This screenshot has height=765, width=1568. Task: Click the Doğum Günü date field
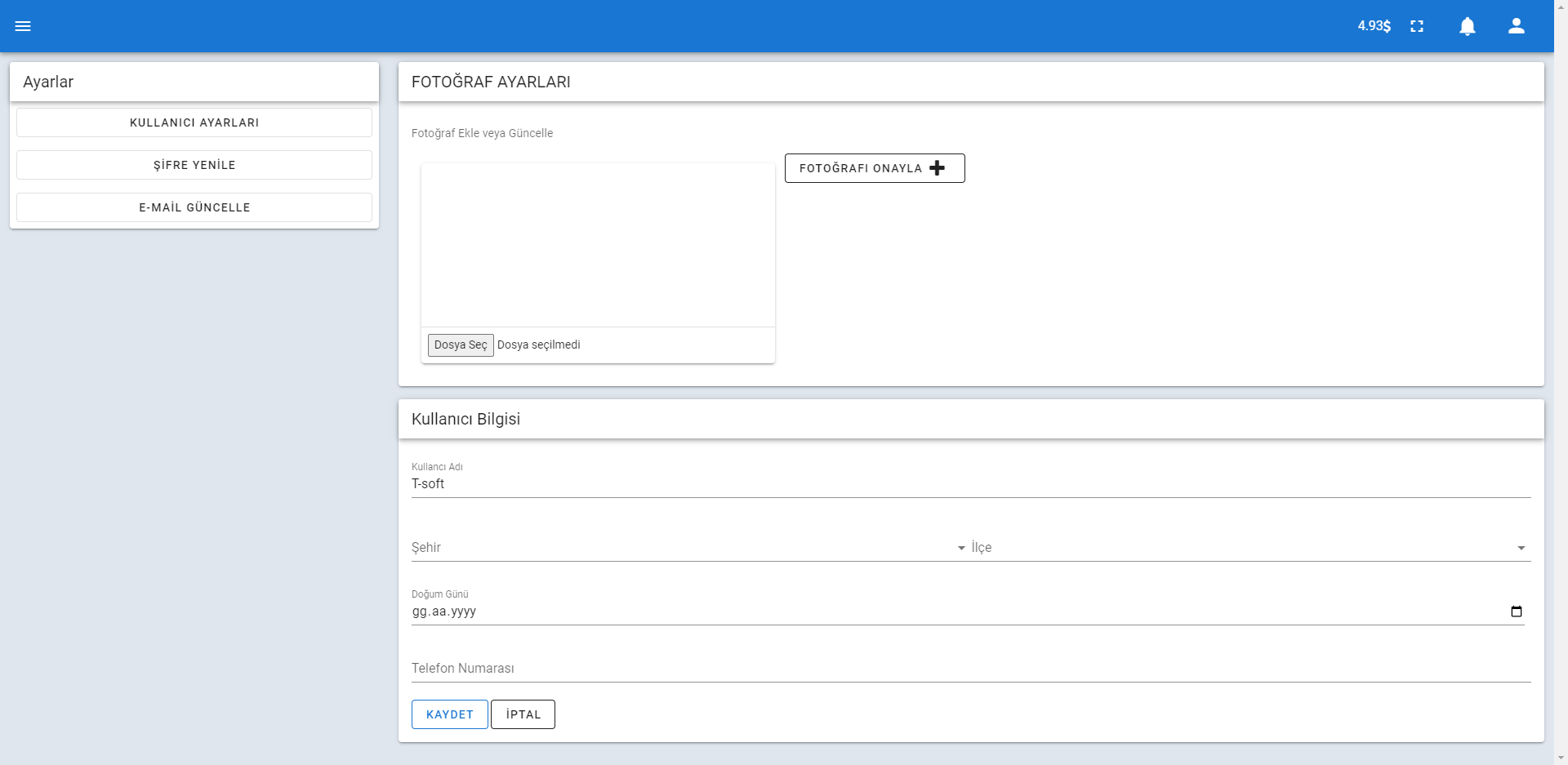[968, 612]
